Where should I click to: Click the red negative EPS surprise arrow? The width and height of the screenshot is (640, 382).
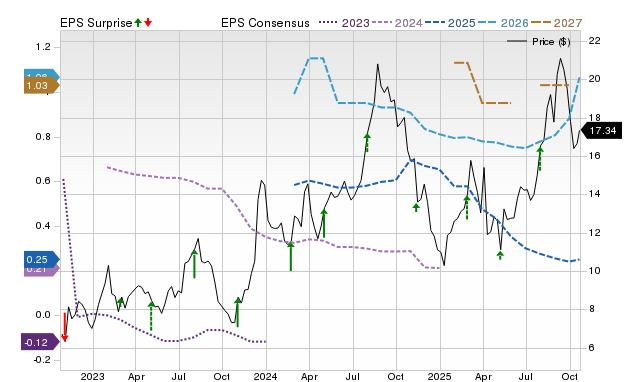point(64,327)
